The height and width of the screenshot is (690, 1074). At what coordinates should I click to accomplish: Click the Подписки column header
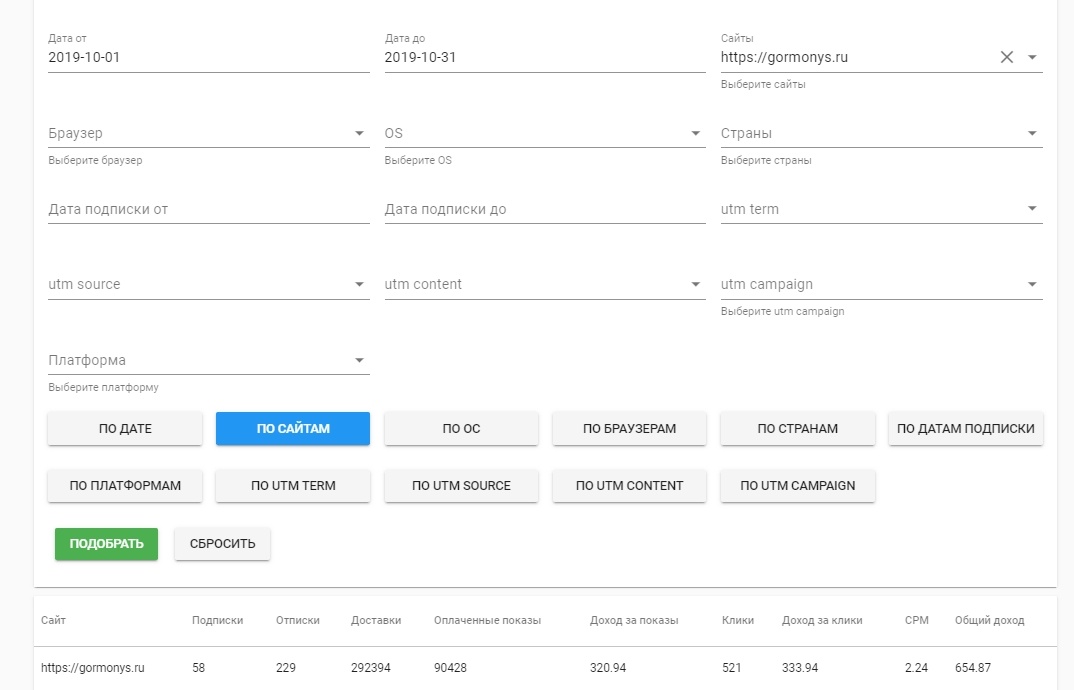pyautogui.click(x=217, y=620)
